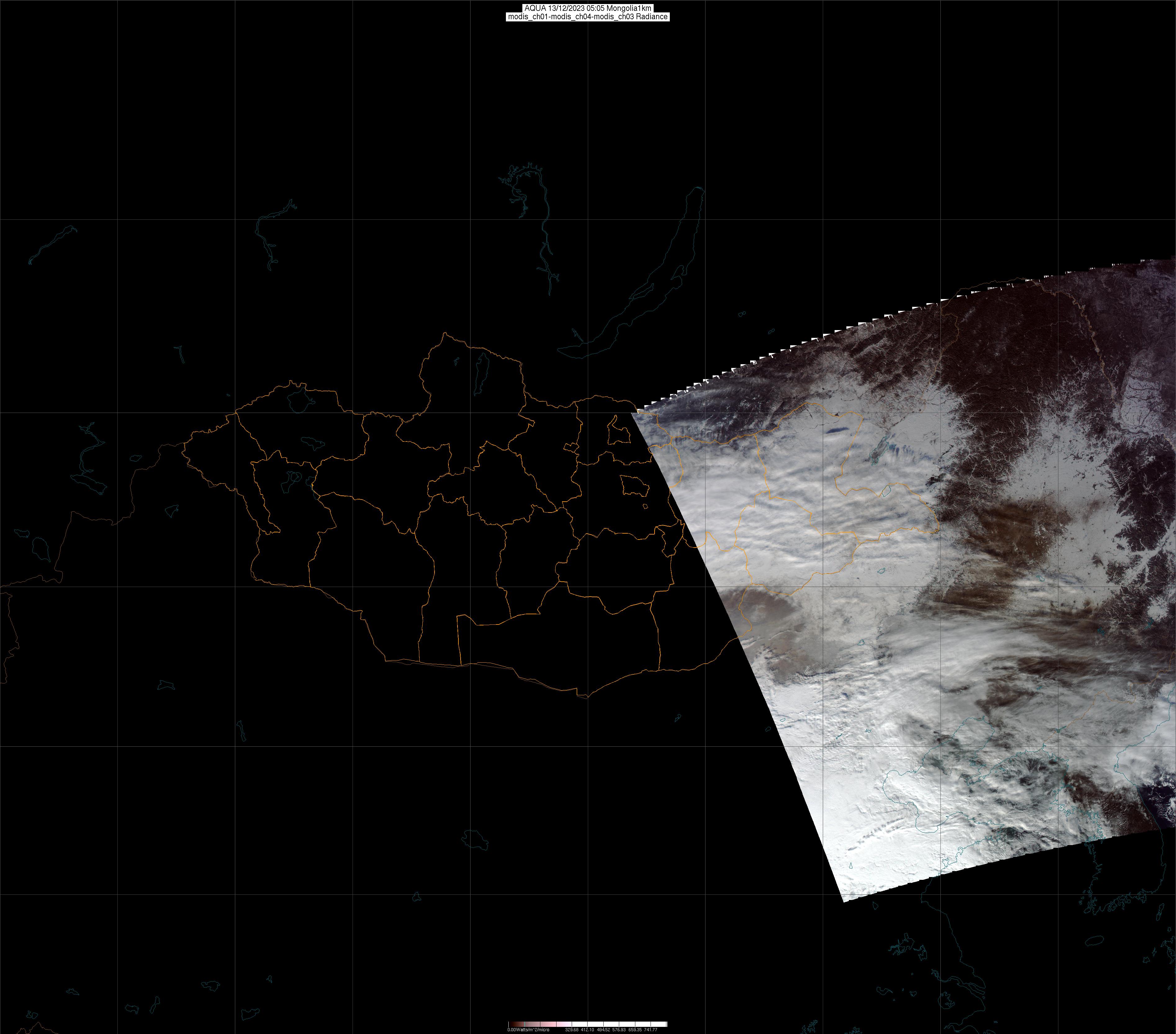This screenshot has width=1176, height=1034.
Task: Click the 329.68 value on colorbar
Action: click(x=571, y=1029)
